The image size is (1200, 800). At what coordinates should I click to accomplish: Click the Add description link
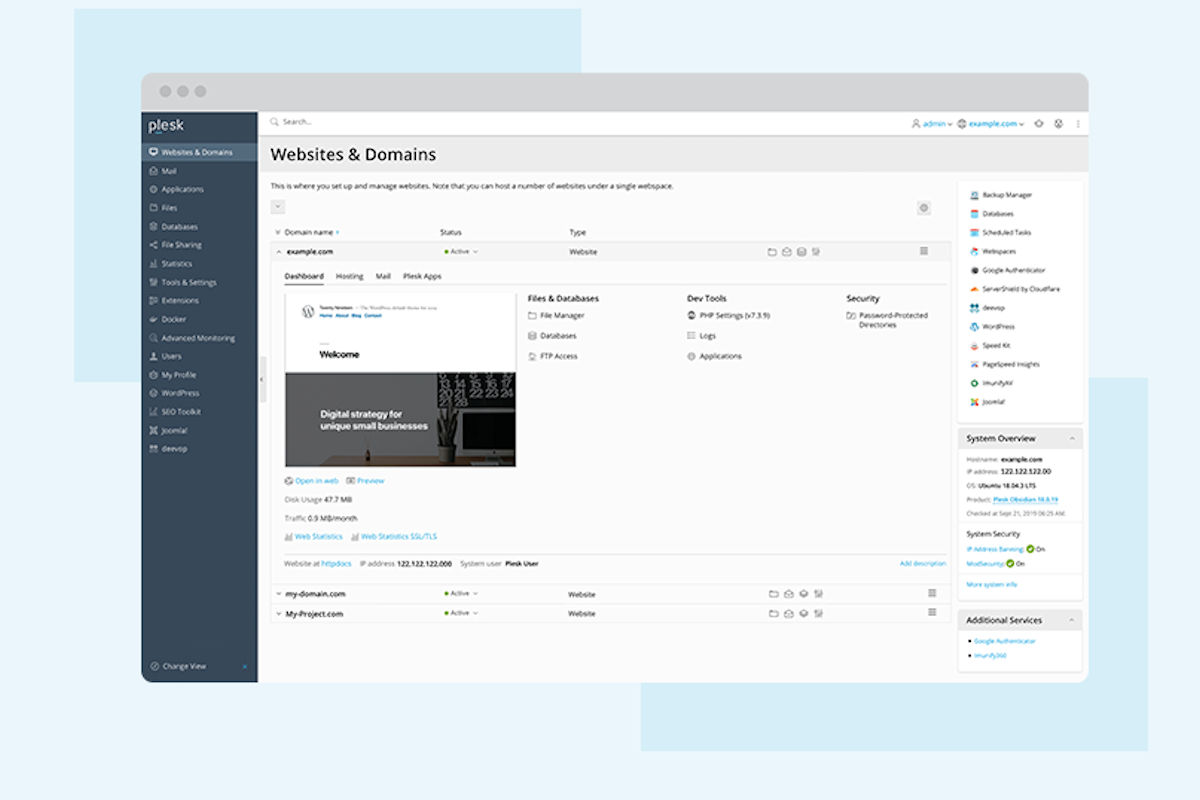click(922, 564)
